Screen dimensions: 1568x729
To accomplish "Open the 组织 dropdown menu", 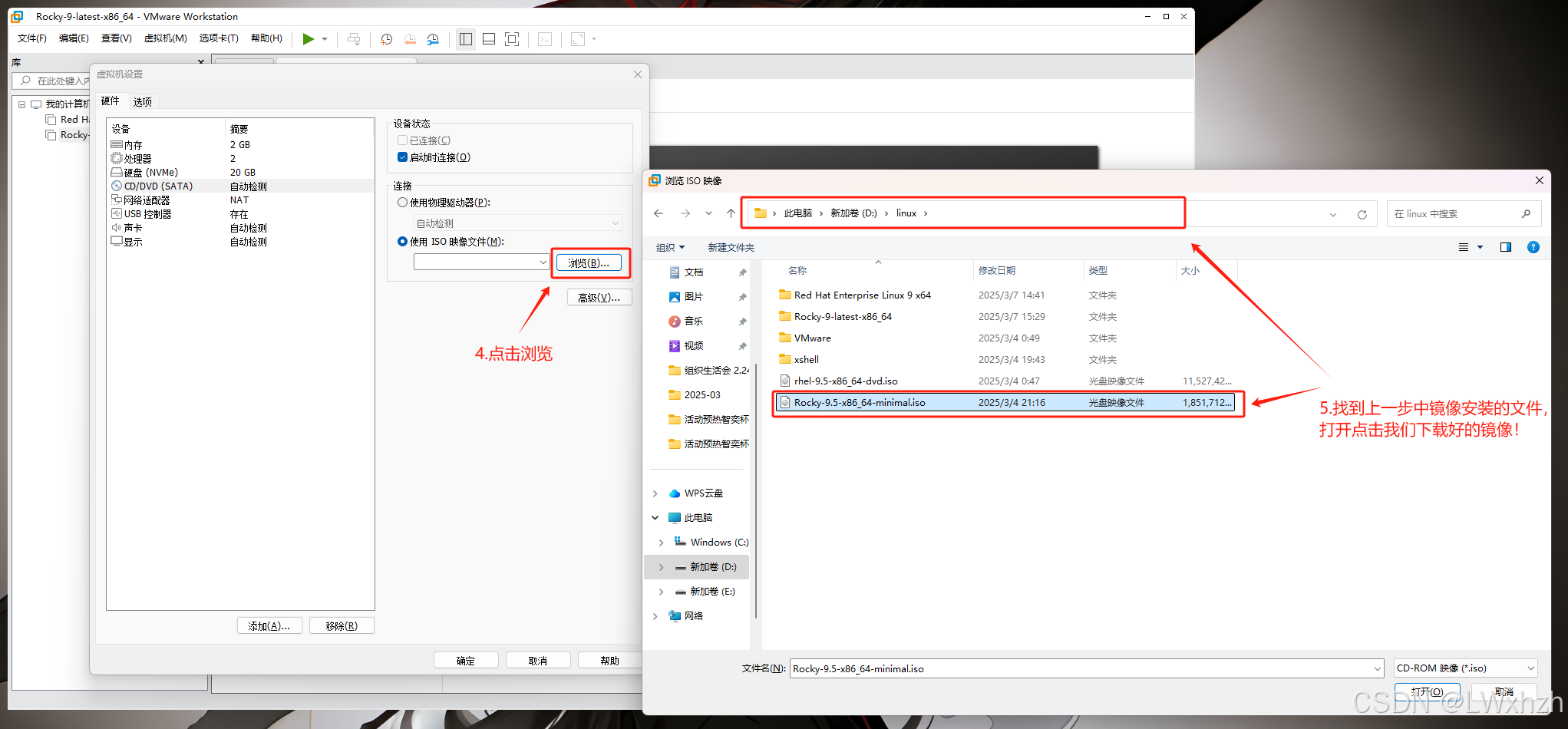I will coord(670,247).
